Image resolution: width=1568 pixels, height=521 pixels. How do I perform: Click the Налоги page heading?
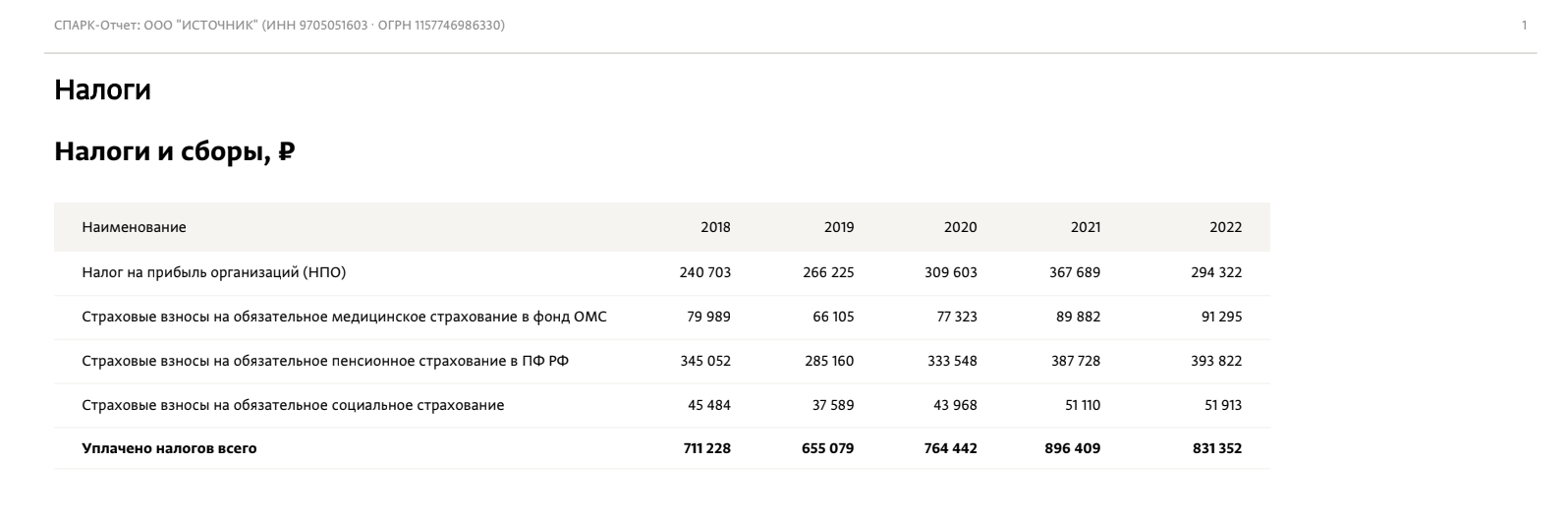(102, 90)
